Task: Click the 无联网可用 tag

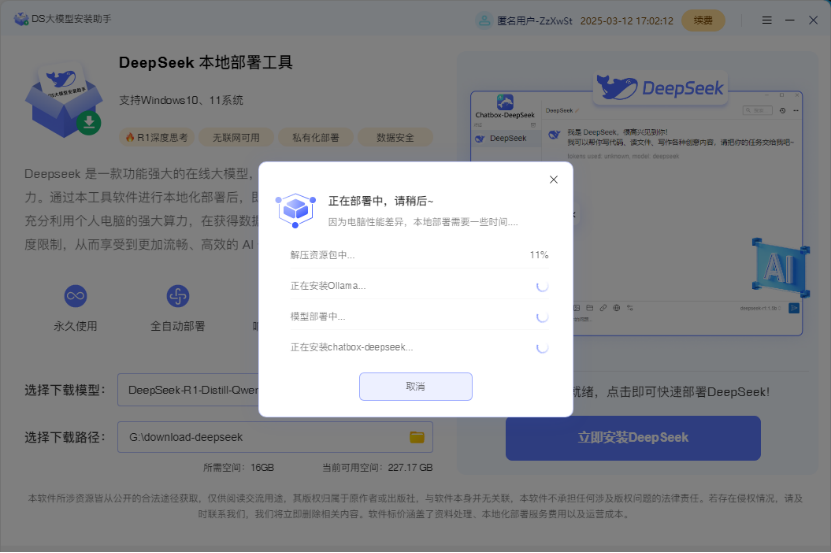Action: click(x=236, y=138)
